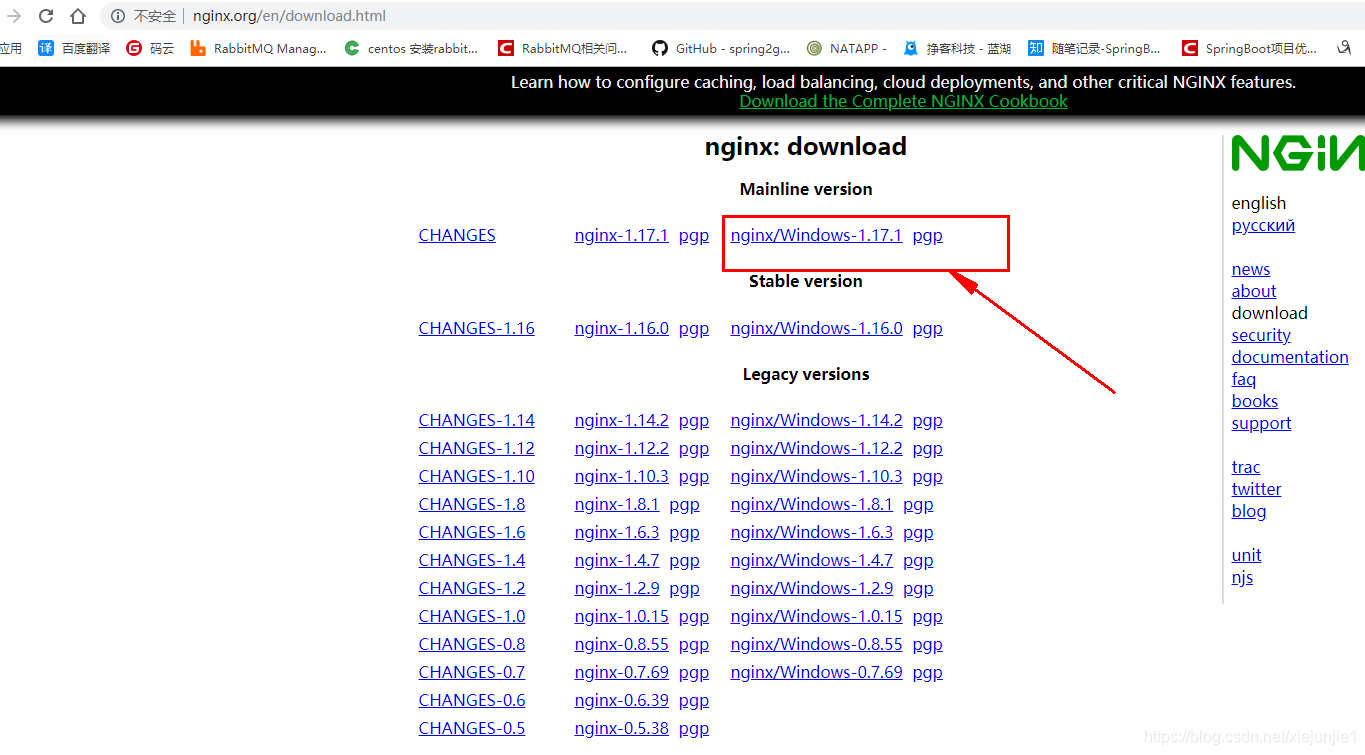
Task: Open the news sidebar link
Action: (x=1251, y=269)
